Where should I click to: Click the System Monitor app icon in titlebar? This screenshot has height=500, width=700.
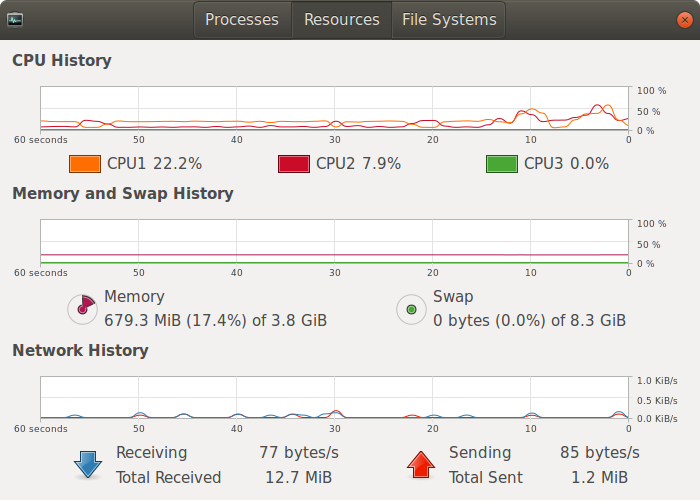coord(15,19)
